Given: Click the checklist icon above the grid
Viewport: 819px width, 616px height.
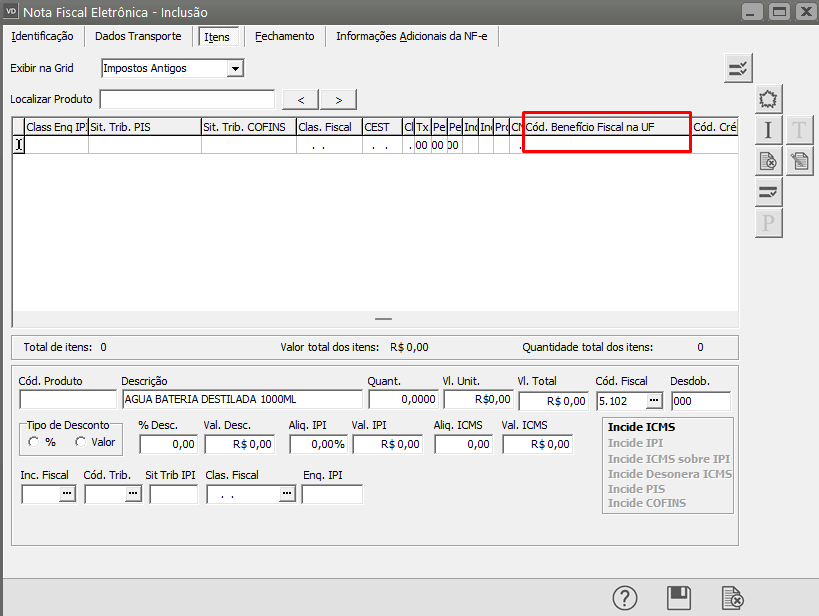Looking at the screenshot, I should 738,68.
